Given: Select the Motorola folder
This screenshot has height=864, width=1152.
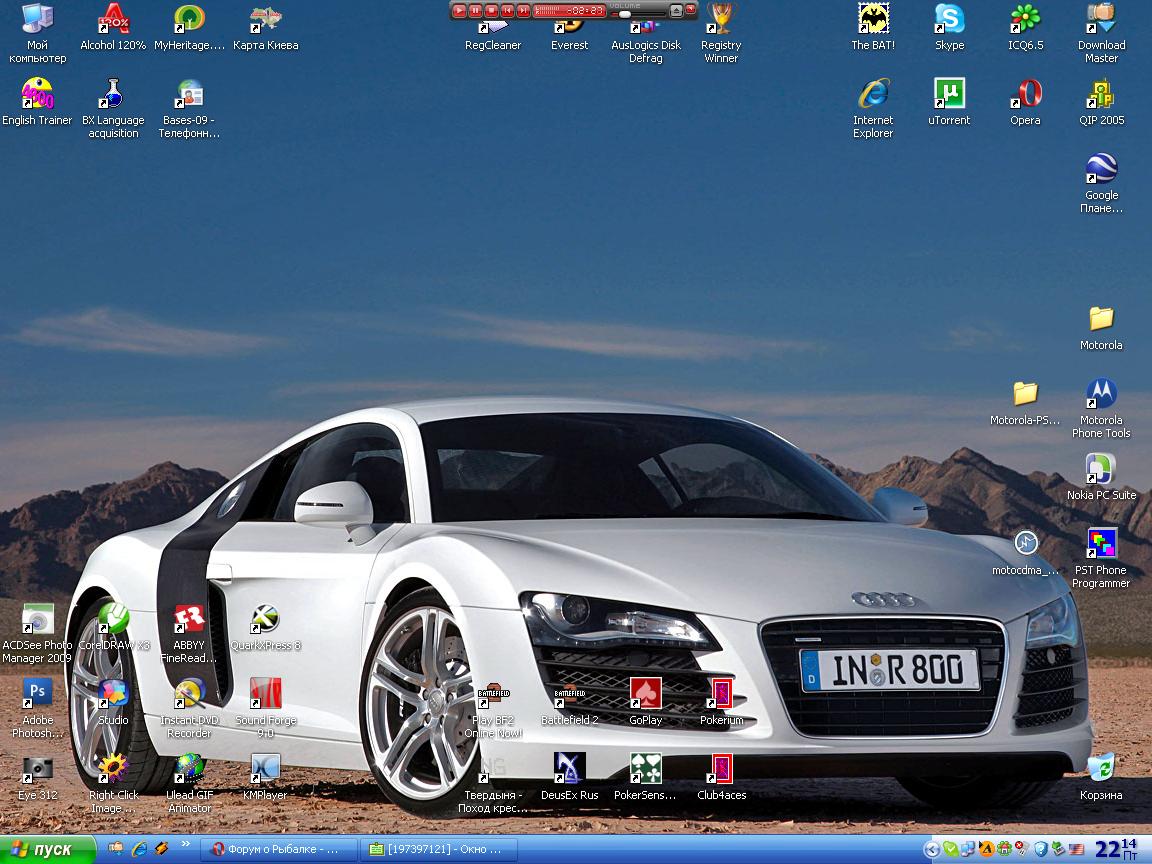Looking at the screenshot, I should tap(1101, 319).
